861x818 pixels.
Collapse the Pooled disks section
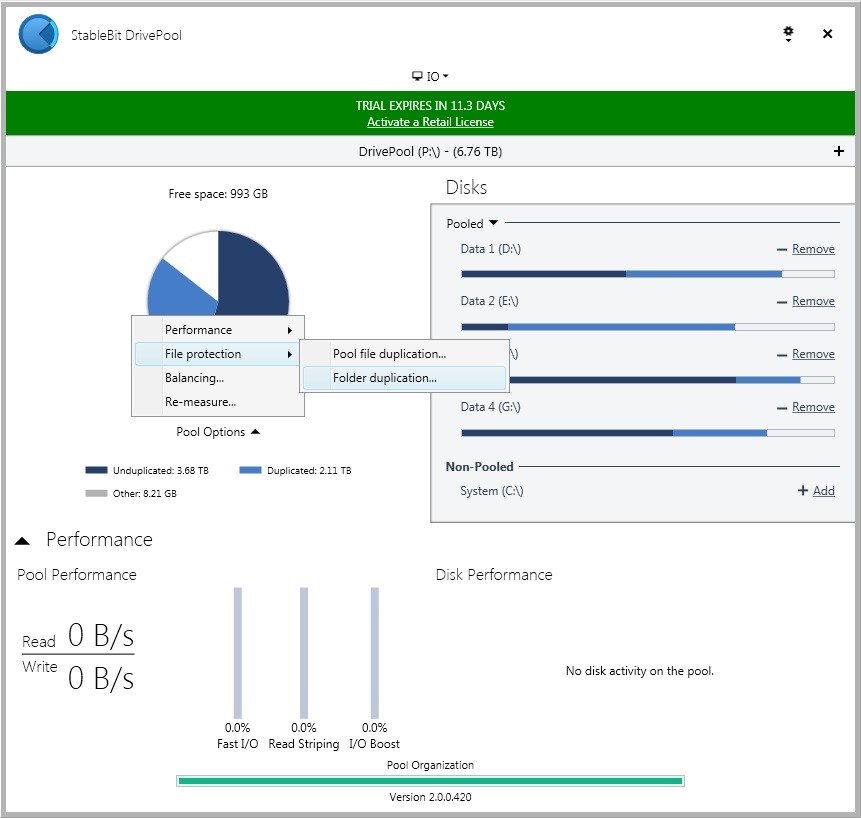coord(472,223)
